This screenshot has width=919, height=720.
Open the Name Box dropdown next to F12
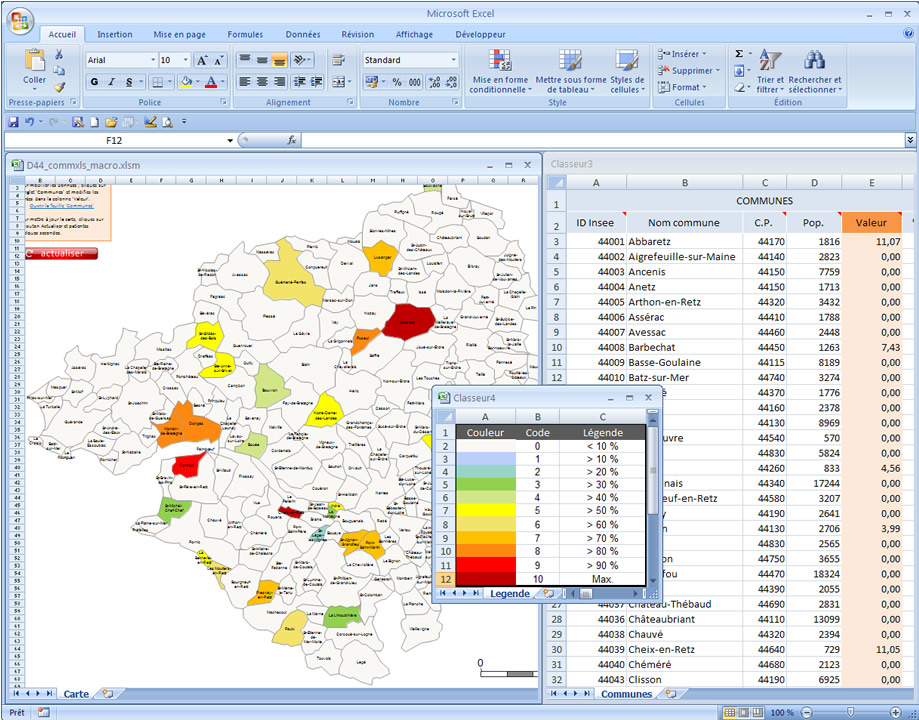(x=230, y=140)
